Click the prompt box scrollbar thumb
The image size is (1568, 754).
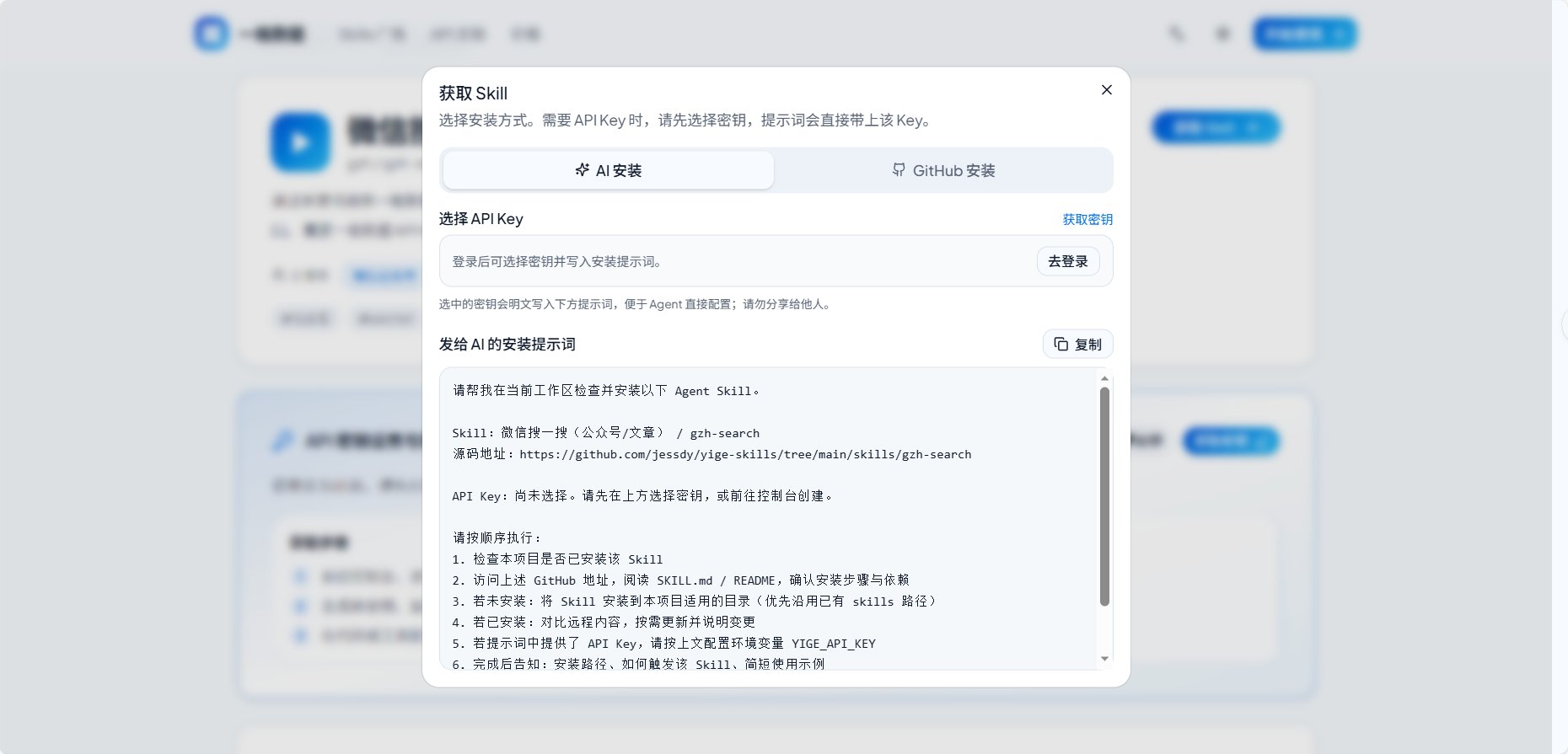(1104, 496)
